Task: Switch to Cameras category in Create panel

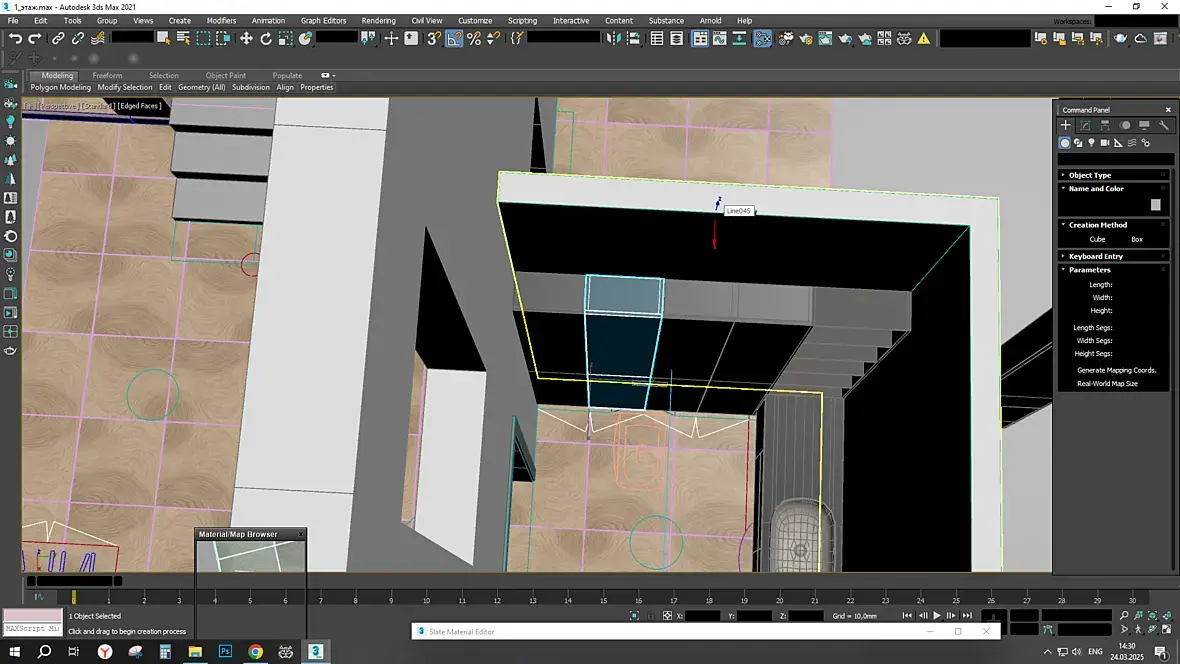Action: 1105,143
